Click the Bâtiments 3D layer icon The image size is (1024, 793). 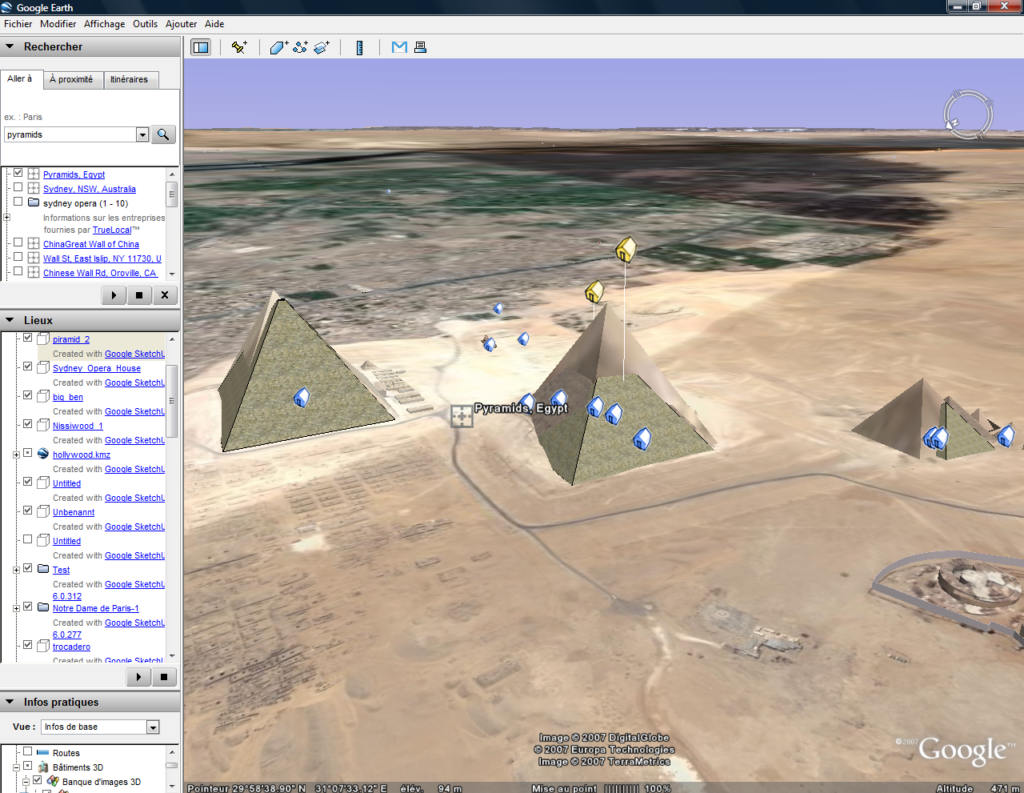pos(44,767)
